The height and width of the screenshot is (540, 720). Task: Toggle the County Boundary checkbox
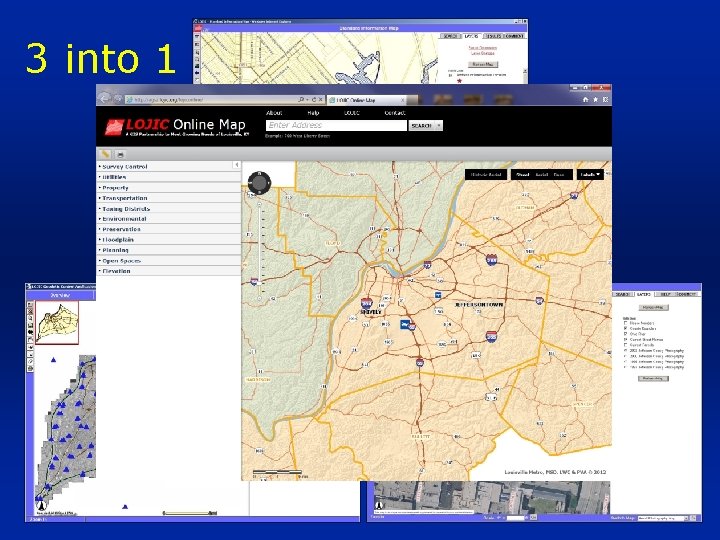625,329
